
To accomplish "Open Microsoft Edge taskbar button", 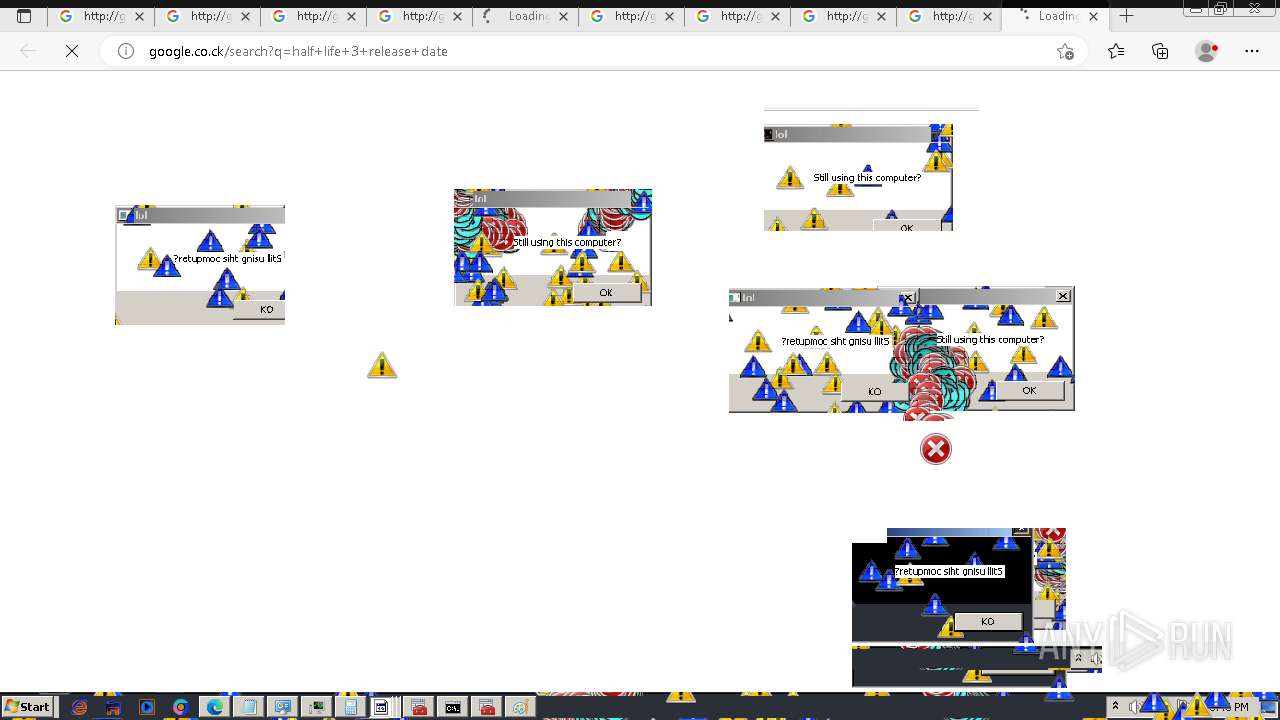I will click(215, 707).
